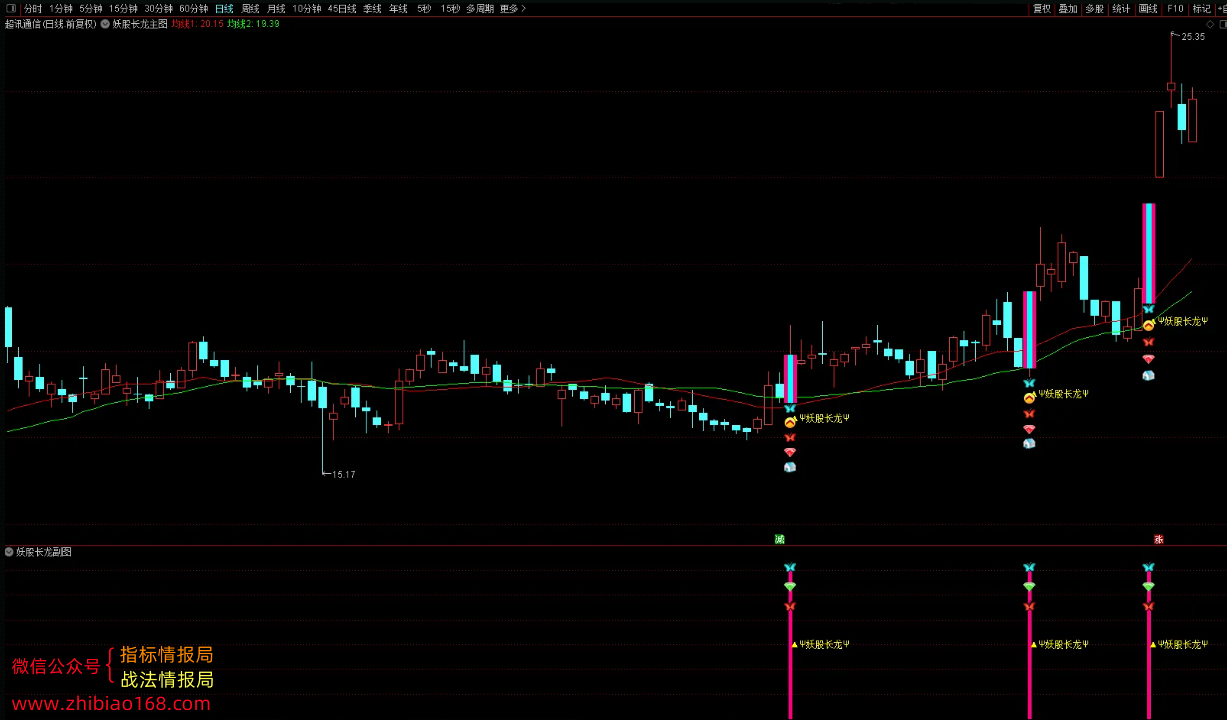The height and width of the screenshot is (720, 1227).
Task: Click red butterfly icon under first signal candle
Action: (790, 437)
